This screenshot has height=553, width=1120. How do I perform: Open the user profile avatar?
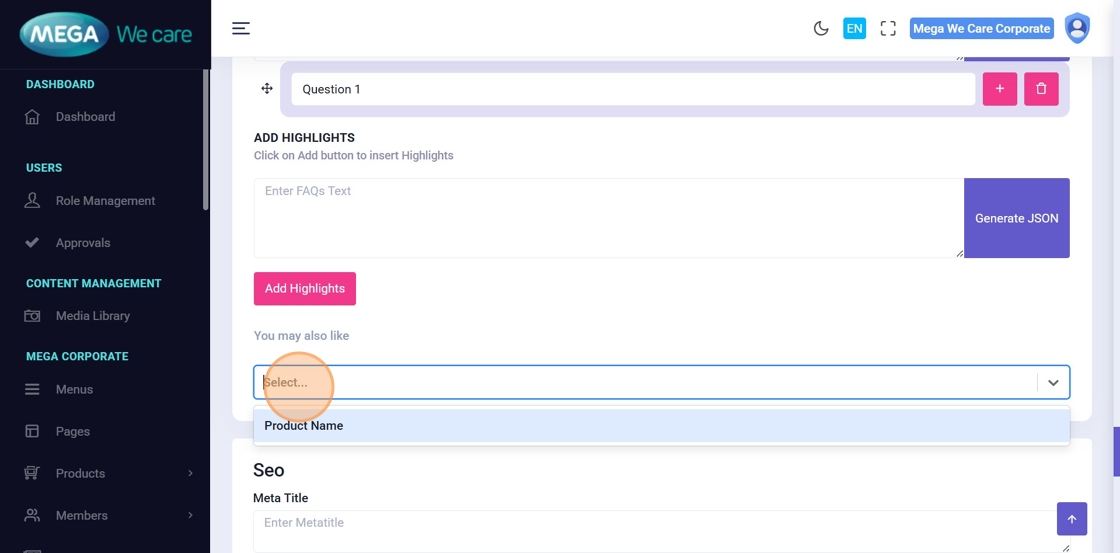[1077, 28]
